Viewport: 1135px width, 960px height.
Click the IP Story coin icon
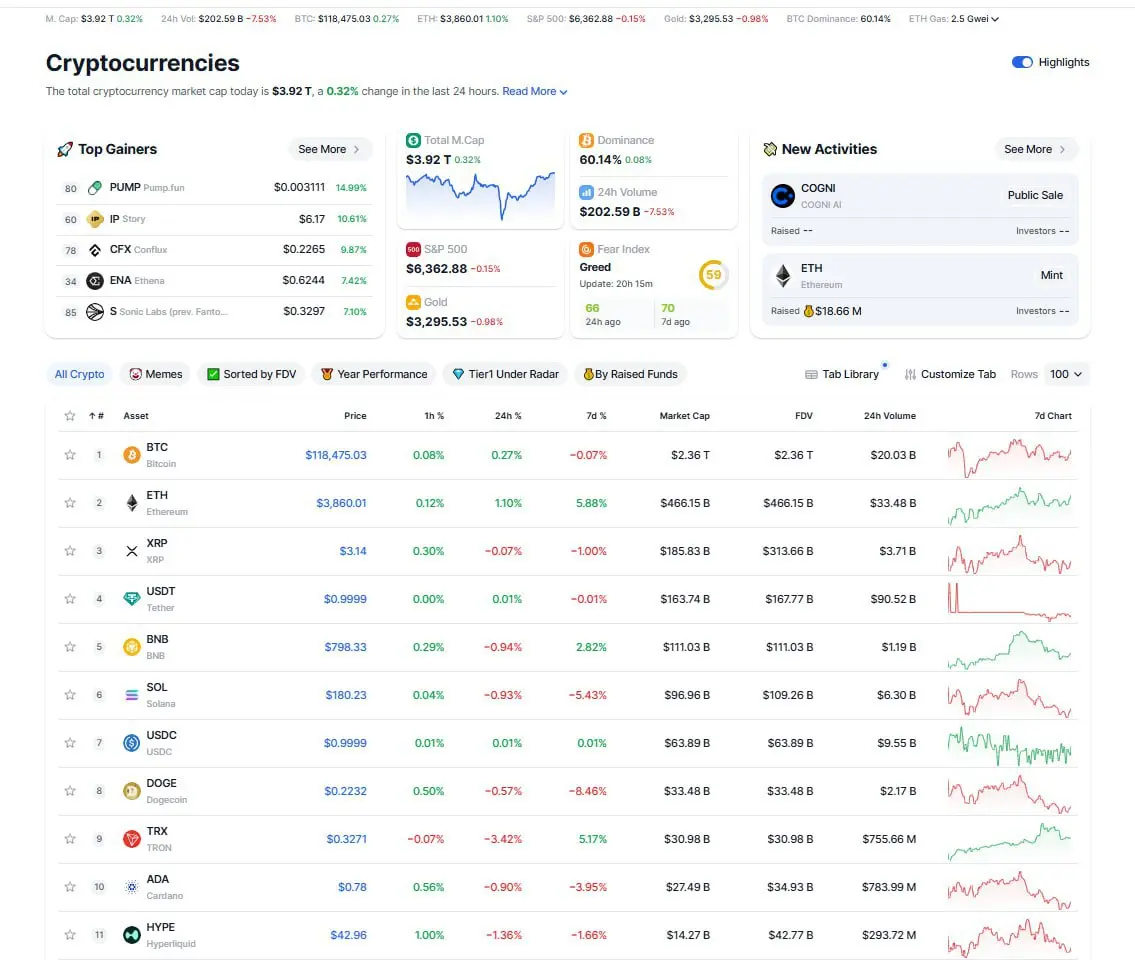tap(95, 219)
